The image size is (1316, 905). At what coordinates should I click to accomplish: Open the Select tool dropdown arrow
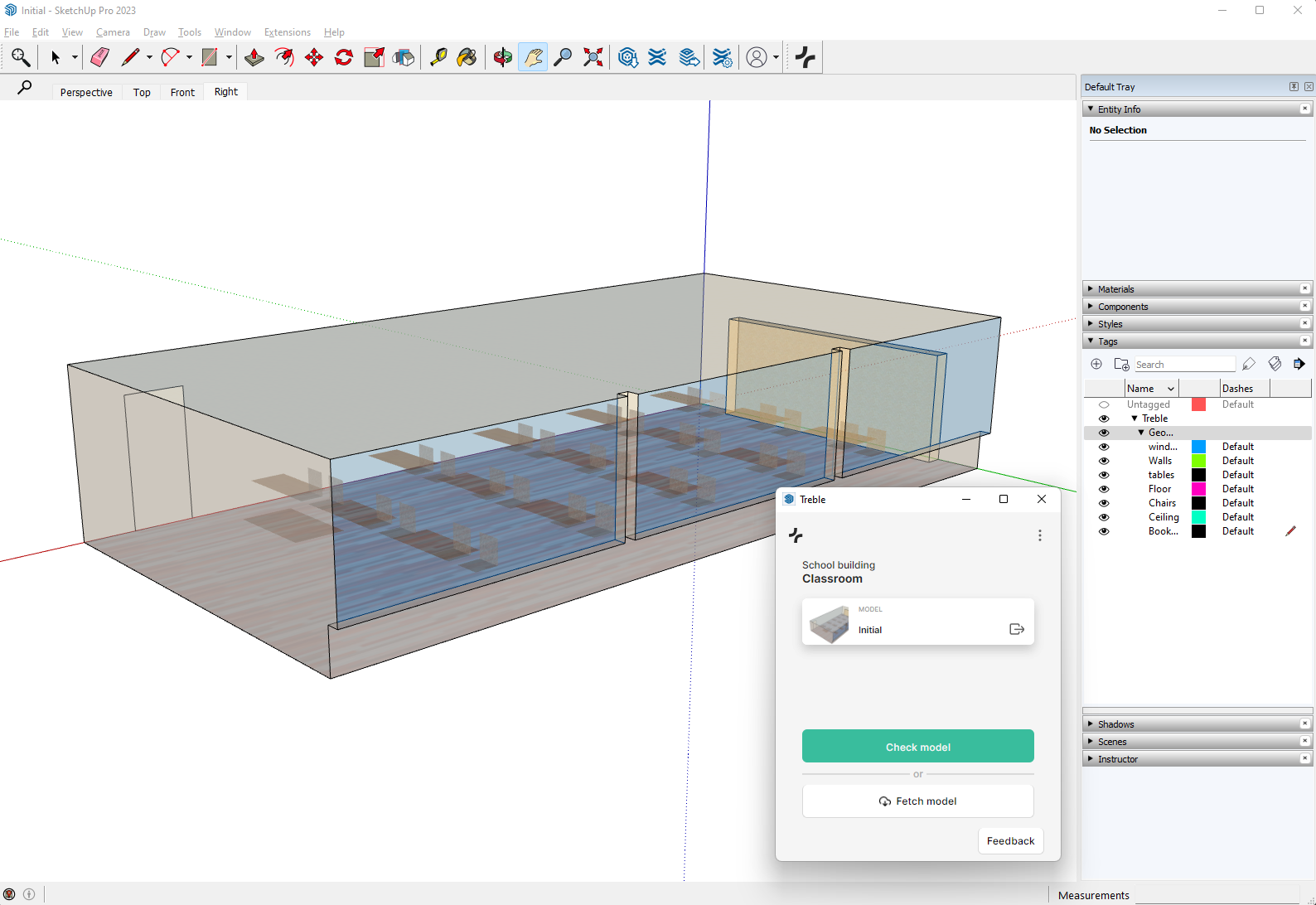coord(75,57)
